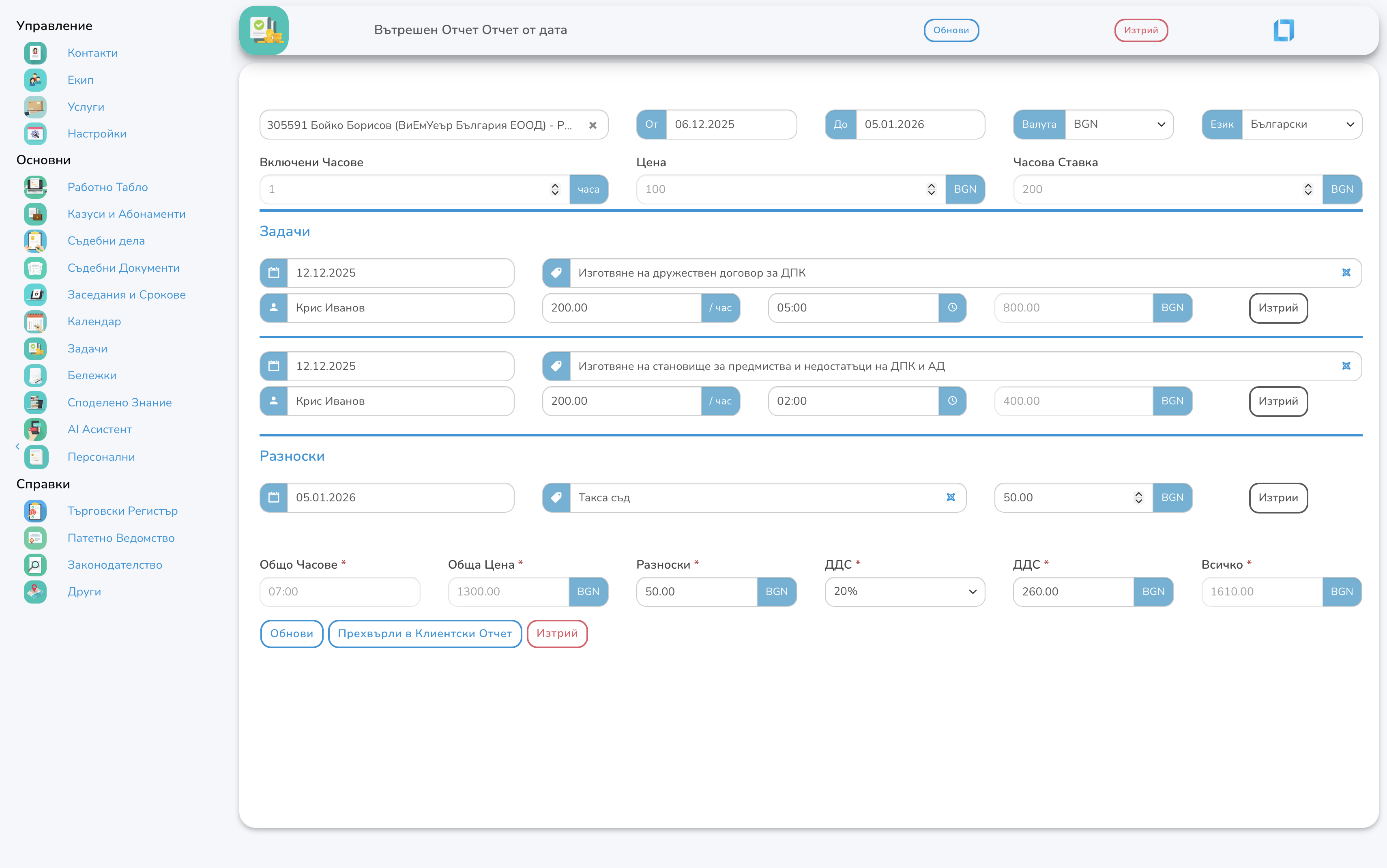Clear the selected client with X icon
Screen dimensions: 1387x868
pos(593,125)
